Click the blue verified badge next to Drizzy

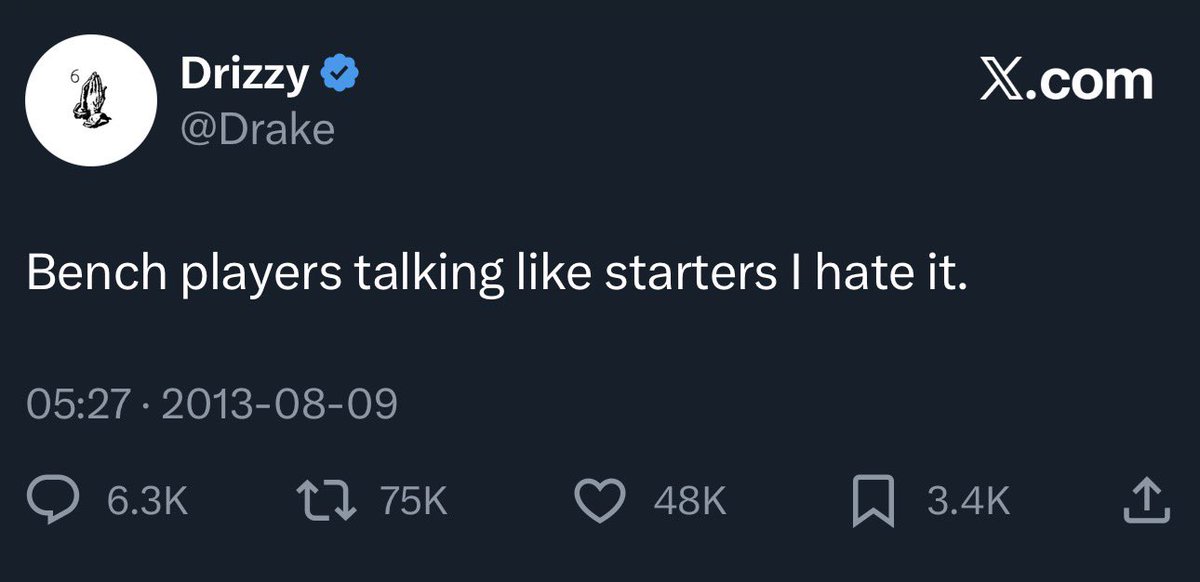point(341,75)
